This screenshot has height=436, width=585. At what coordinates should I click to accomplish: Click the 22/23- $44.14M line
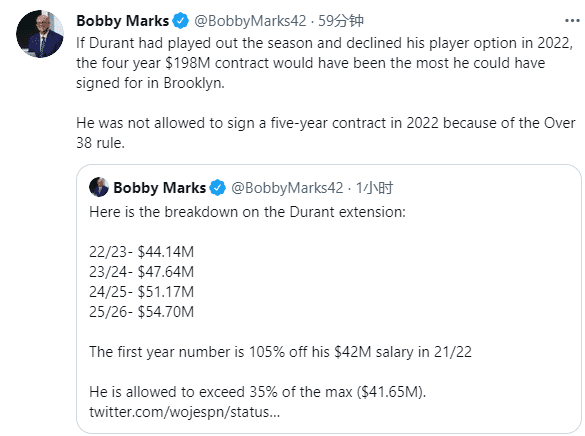(x=141, y=252)
